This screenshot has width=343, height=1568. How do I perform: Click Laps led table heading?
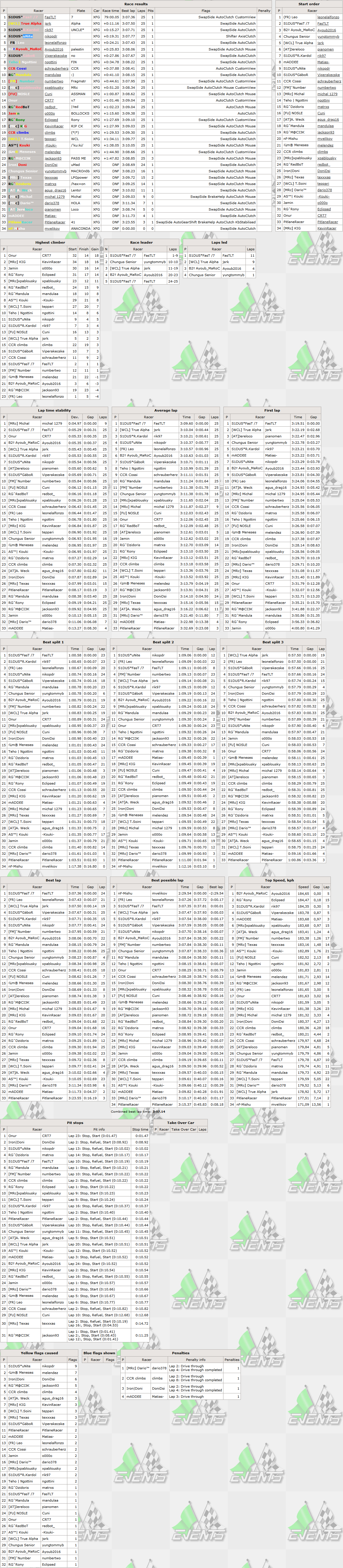coord(219,242)
